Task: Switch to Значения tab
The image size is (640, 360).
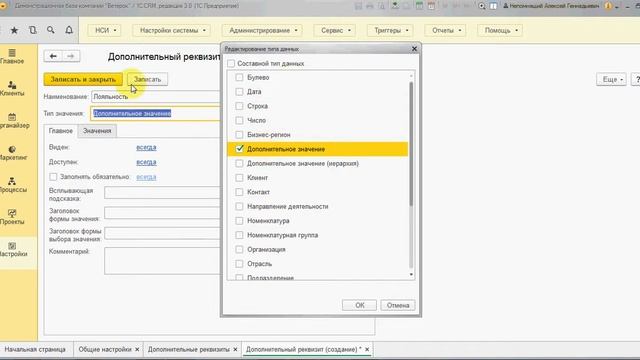Action: (x=97, y=131)
